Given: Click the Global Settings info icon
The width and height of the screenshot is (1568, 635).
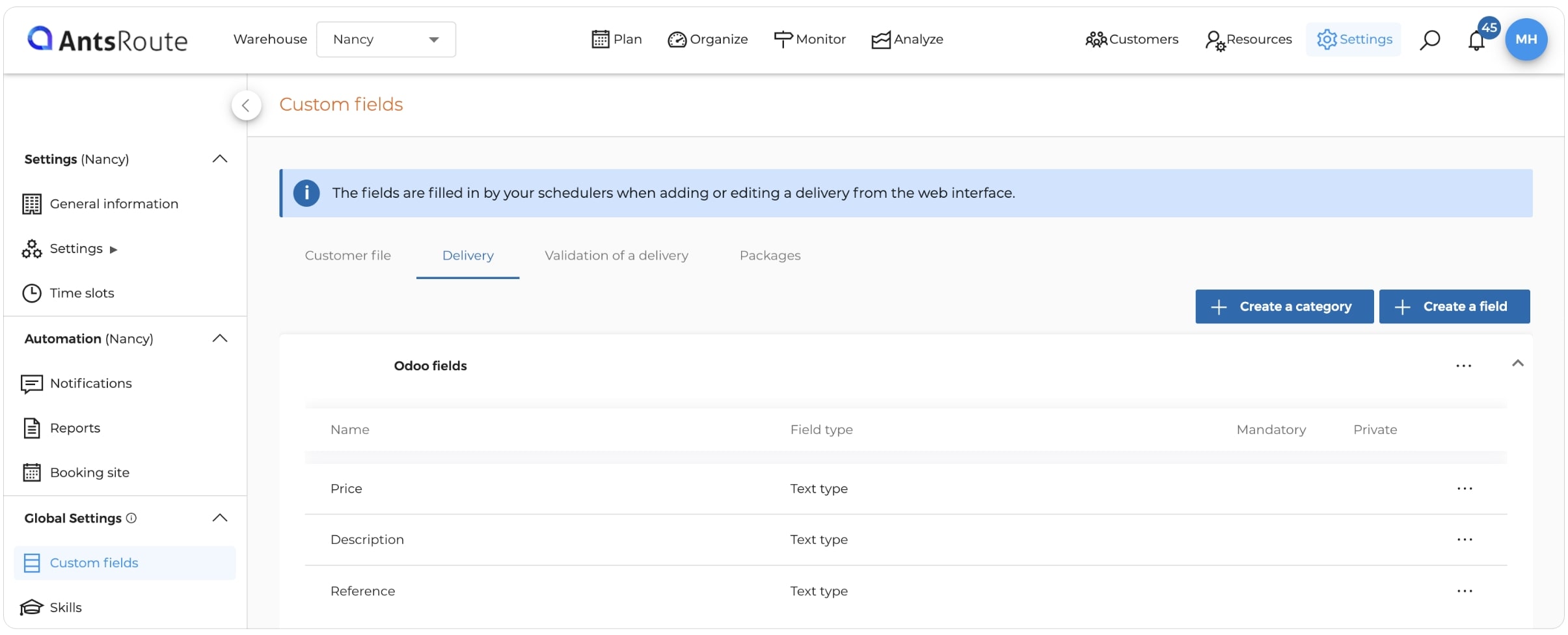Looking at the screenshot, I should [x=131, y=519].
